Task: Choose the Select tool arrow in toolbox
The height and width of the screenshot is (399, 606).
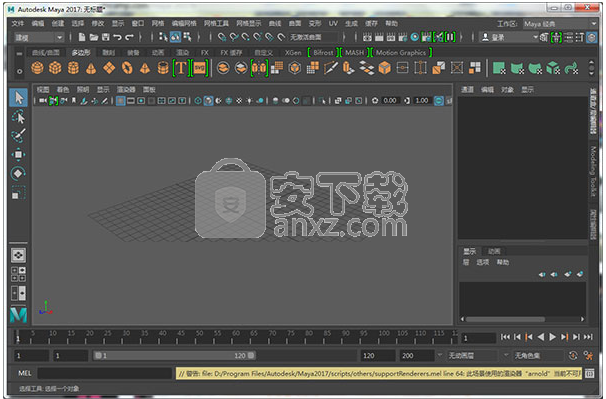Action: (x=19, y=97)
